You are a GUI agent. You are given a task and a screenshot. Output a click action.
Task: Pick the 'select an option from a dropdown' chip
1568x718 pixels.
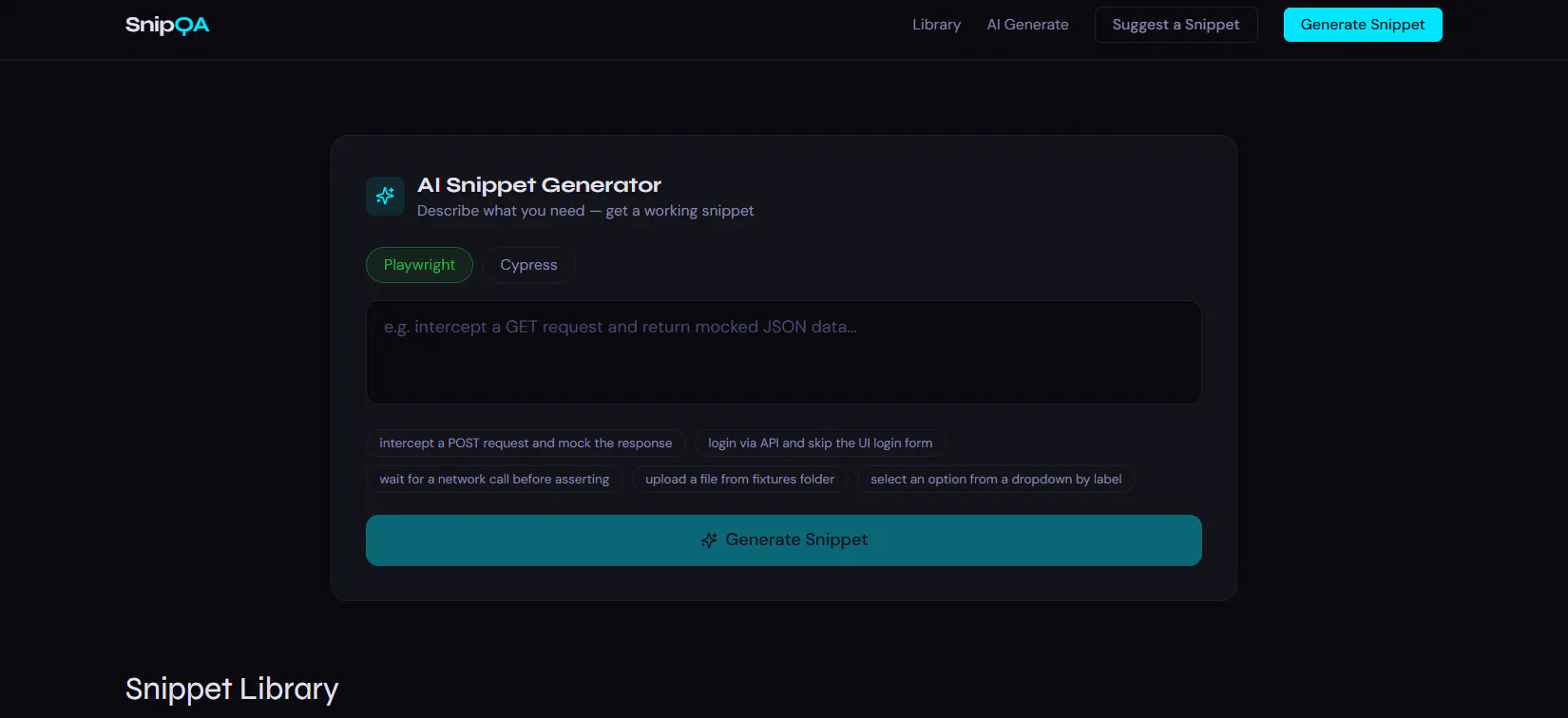tap(996, 480)
